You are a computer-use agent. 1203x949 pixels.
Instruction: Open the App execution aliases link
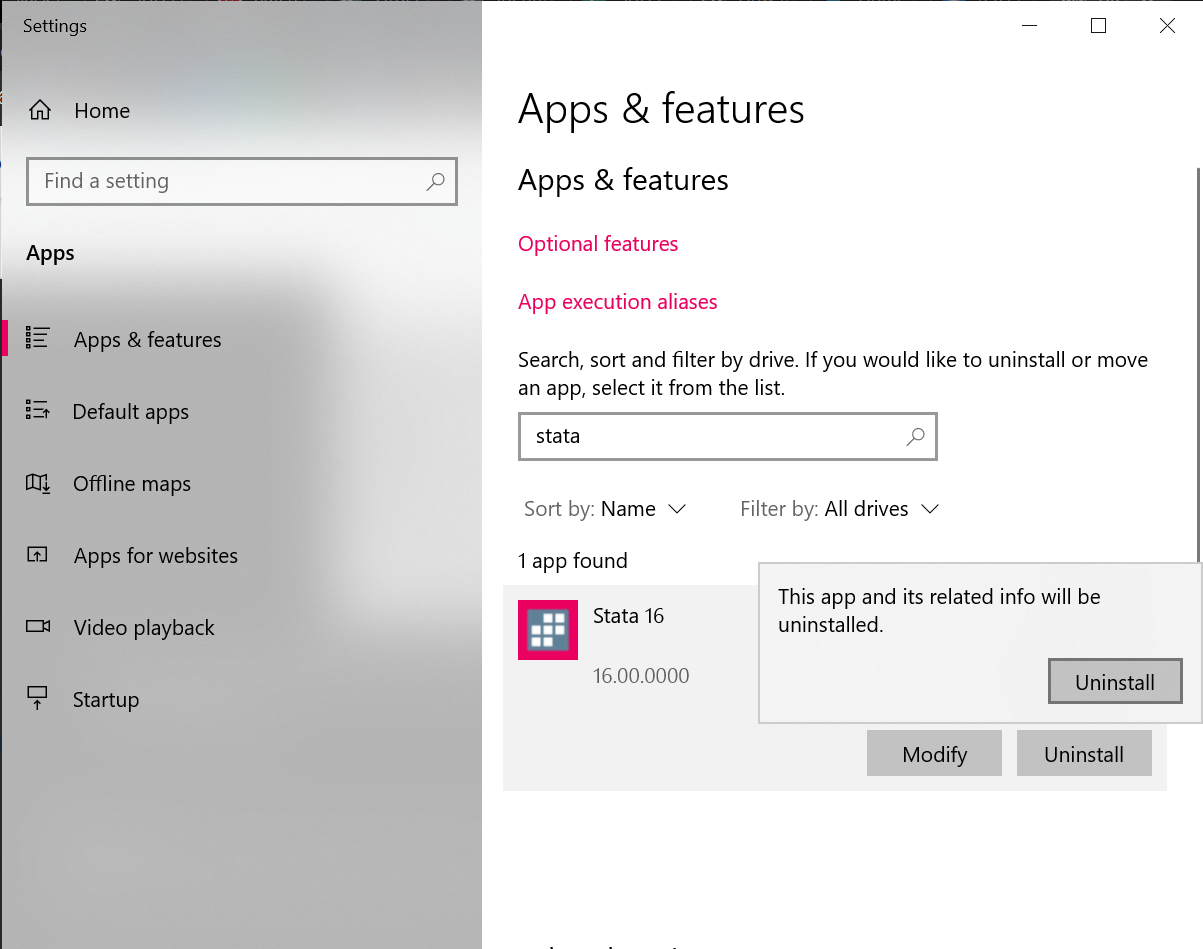pos(618,302)
